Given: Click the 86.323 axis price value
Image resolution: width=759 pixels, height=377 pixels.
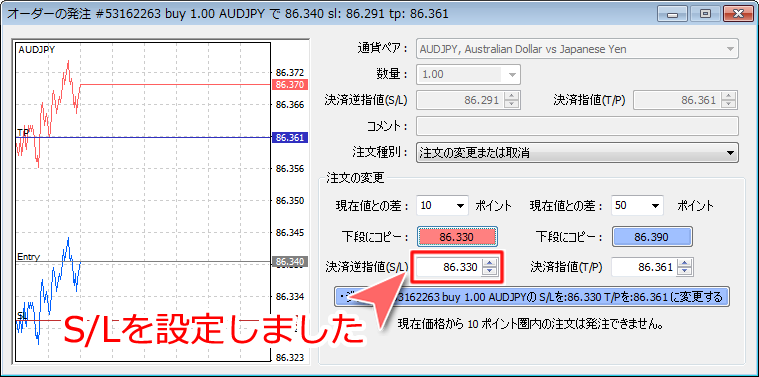Looking at the screenshot, I should 289,358.
